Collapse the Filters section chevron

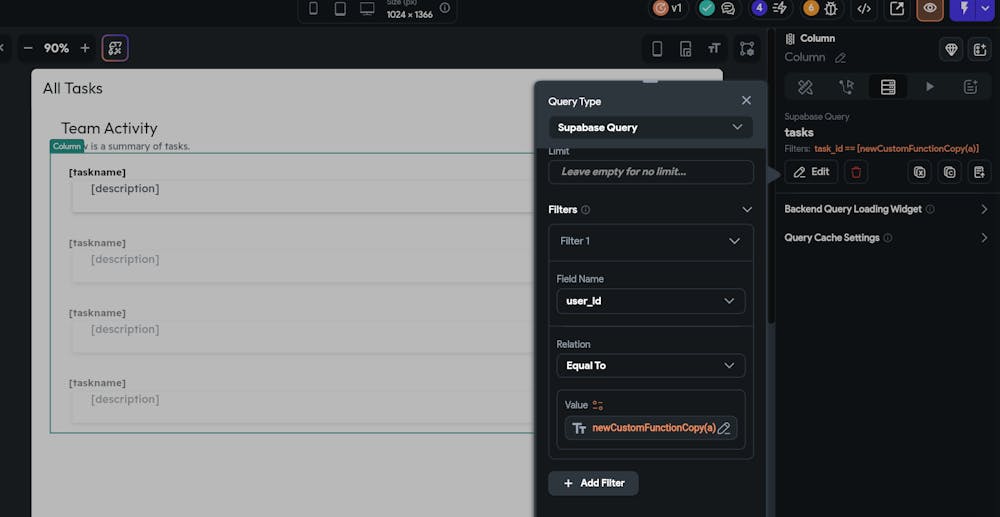[747, 210]
